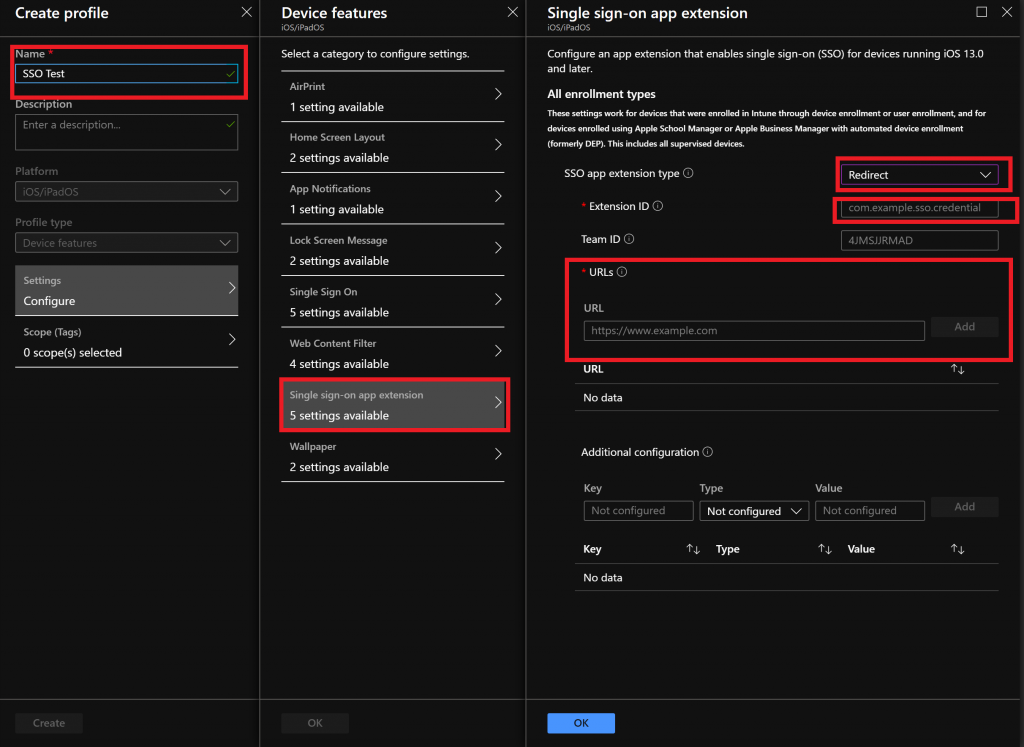Click Add button next to URL field
Screen dimensions: 1024x747
coord(964,327)
